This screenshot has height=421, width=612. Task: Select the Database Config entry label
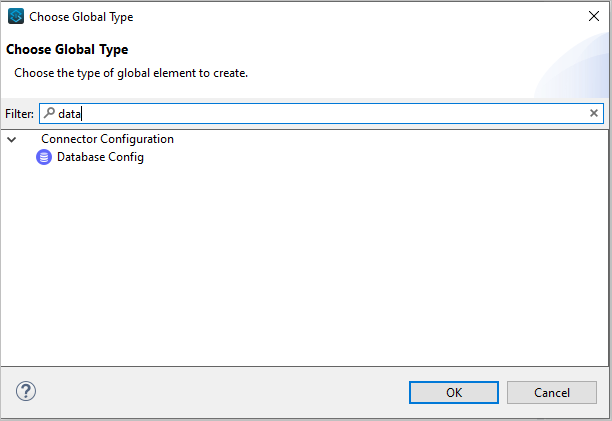(100, 157)
